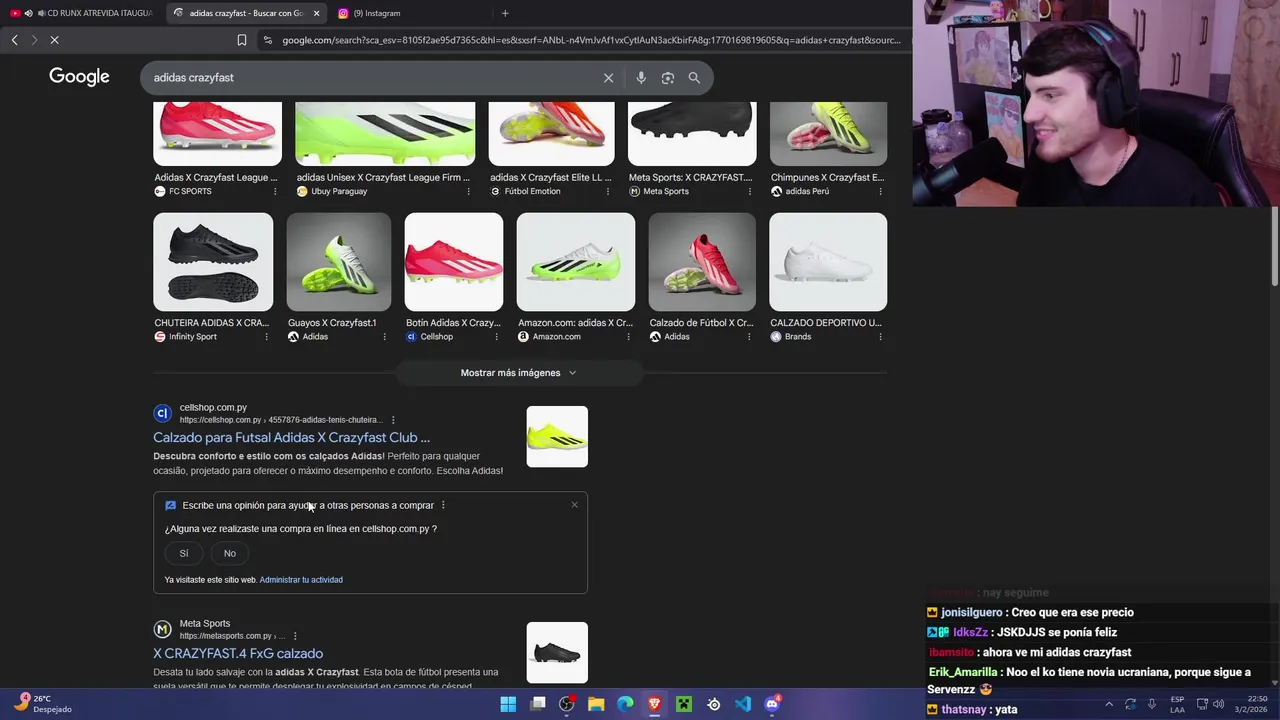The height and width of the screenshot is (720, 1280).
Task: Open more options for Infinity Sport image
Action: click(266, 337)
